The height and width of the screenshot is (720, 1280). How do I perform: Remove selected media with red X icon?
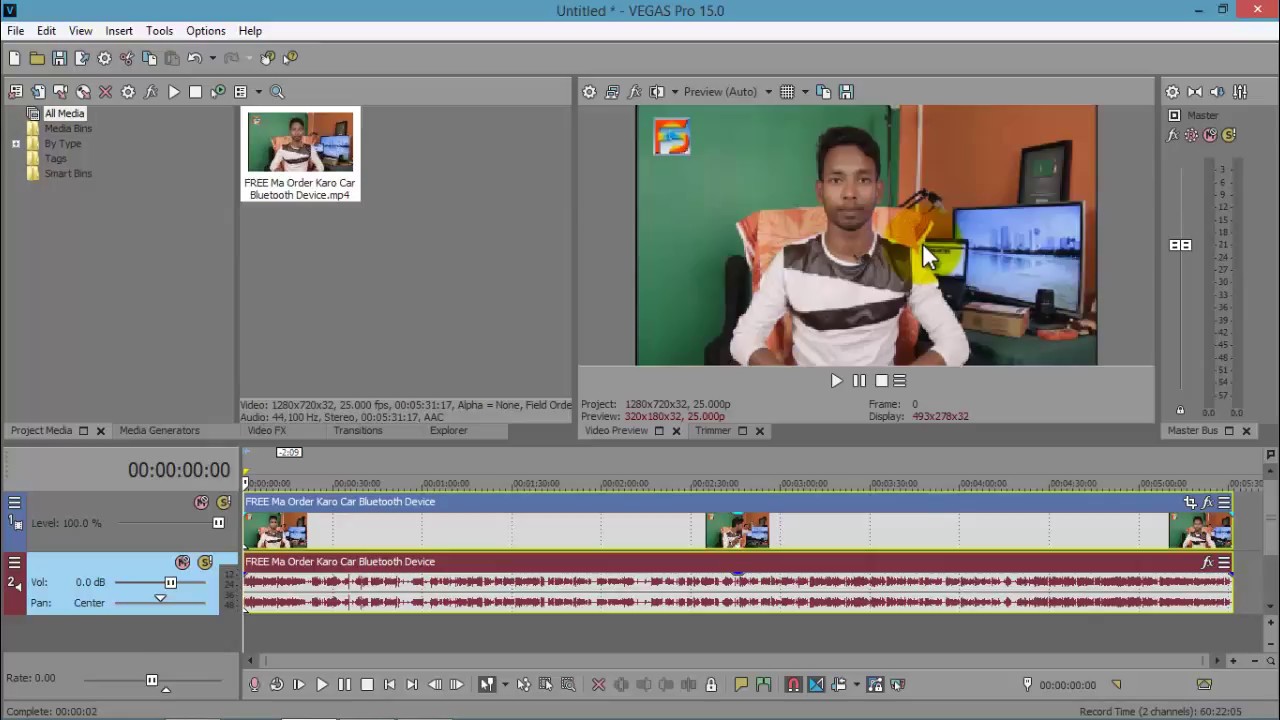[x=105, y=92]
